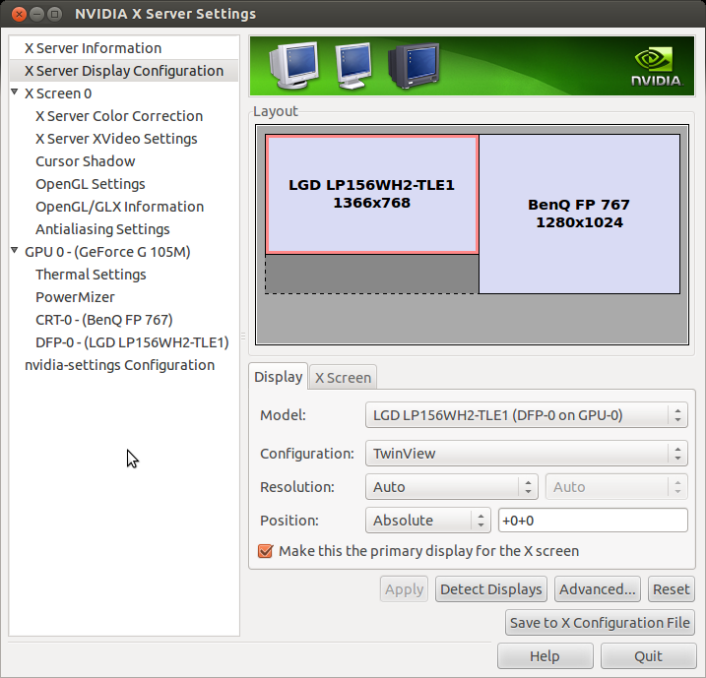Select Thermal Settings in sidebar
Viewport: 706px width, 678px height.
[91, 274]
